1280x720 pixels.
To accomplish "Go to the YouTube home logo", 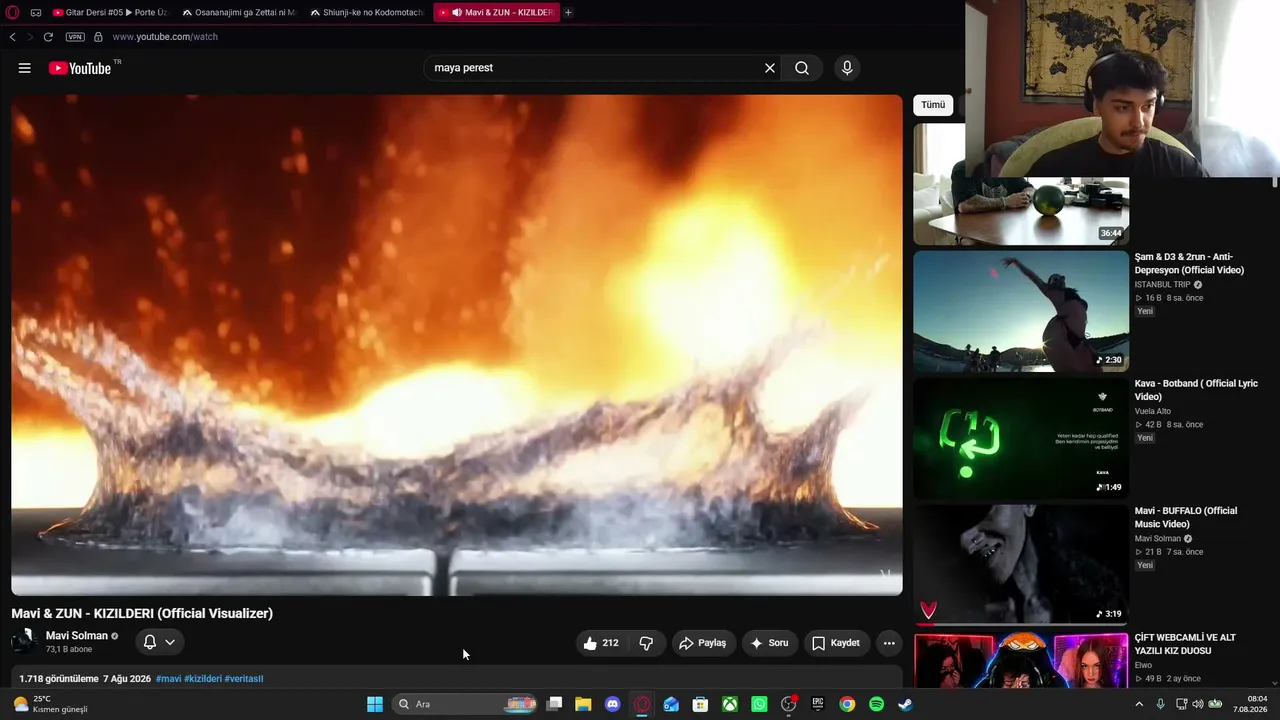I will (80, 68).
